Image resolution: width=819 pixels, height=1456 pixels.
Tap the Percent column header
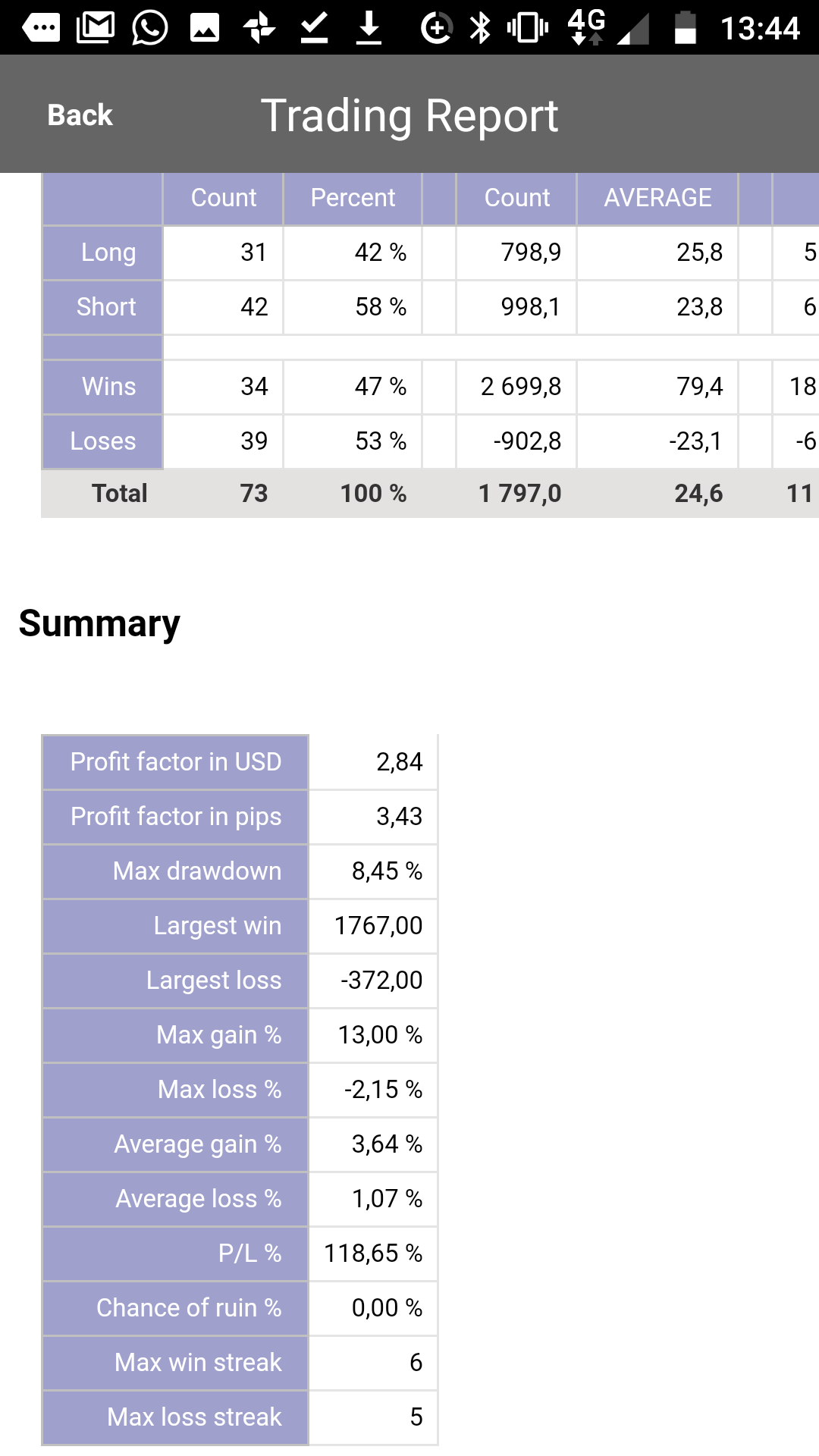pos(353,198)
